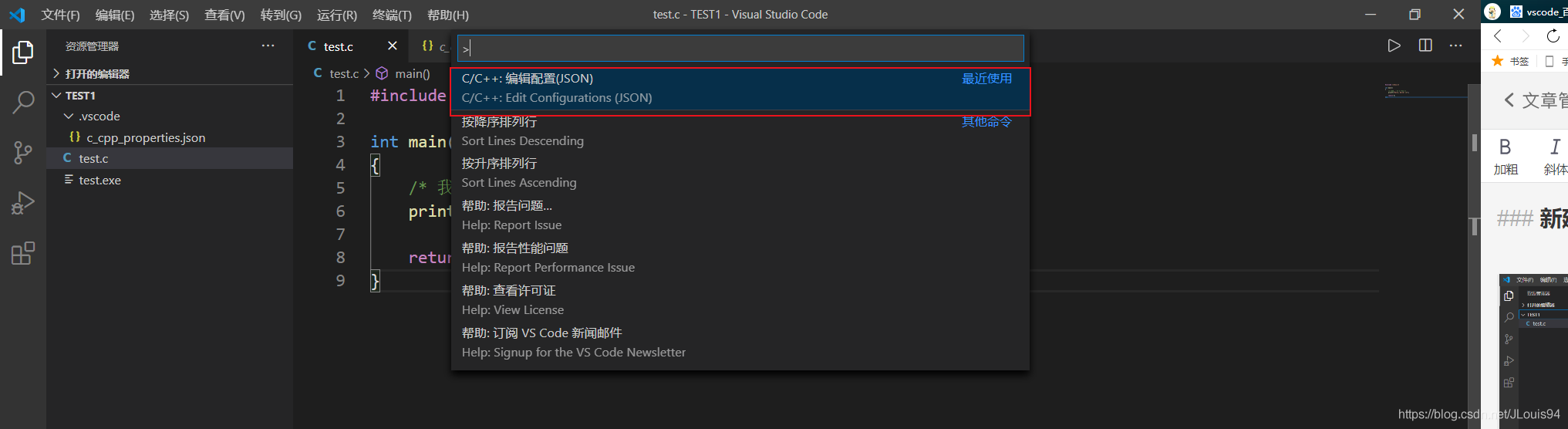Restore down the VS Code window

point(1415,15)
